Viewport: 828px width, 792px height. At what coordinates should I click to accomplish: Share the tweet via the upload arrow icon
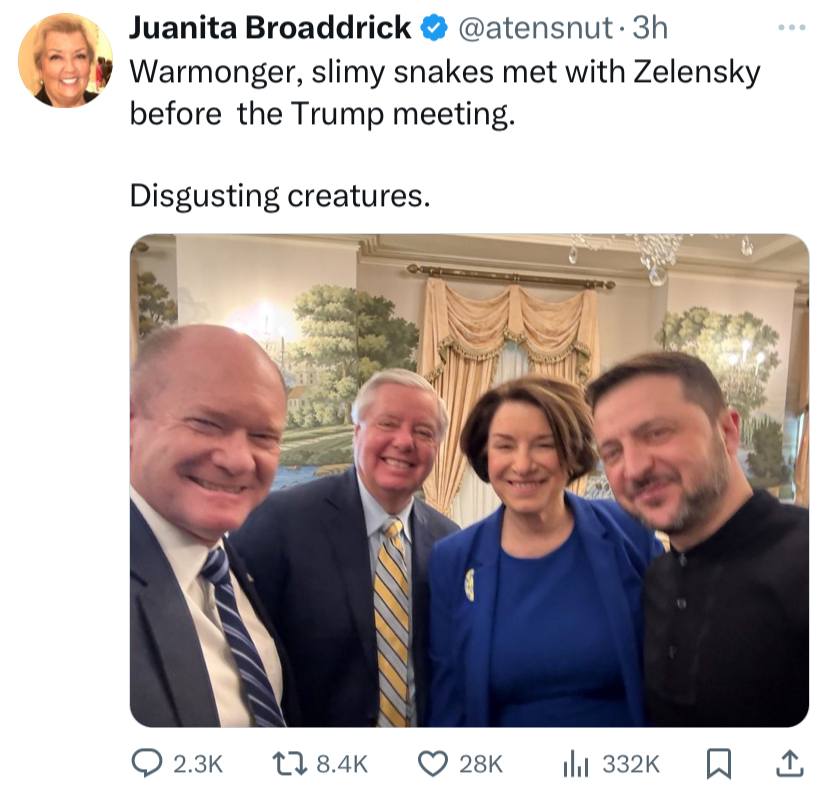[789, 764]
